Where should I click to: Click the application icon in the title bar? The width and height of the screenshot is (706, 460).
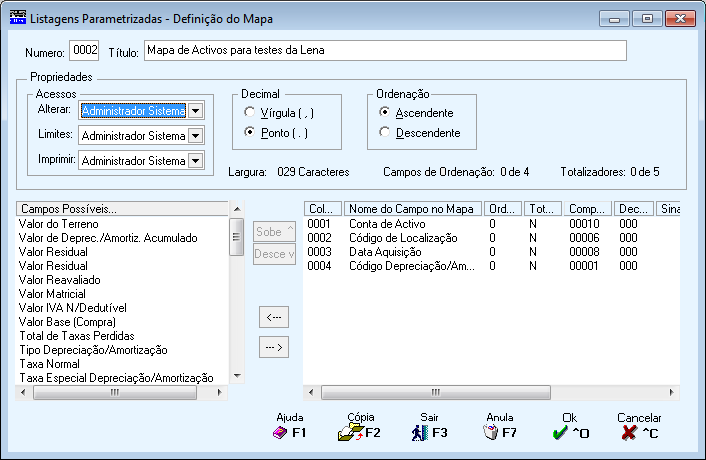tap(18, 18)
